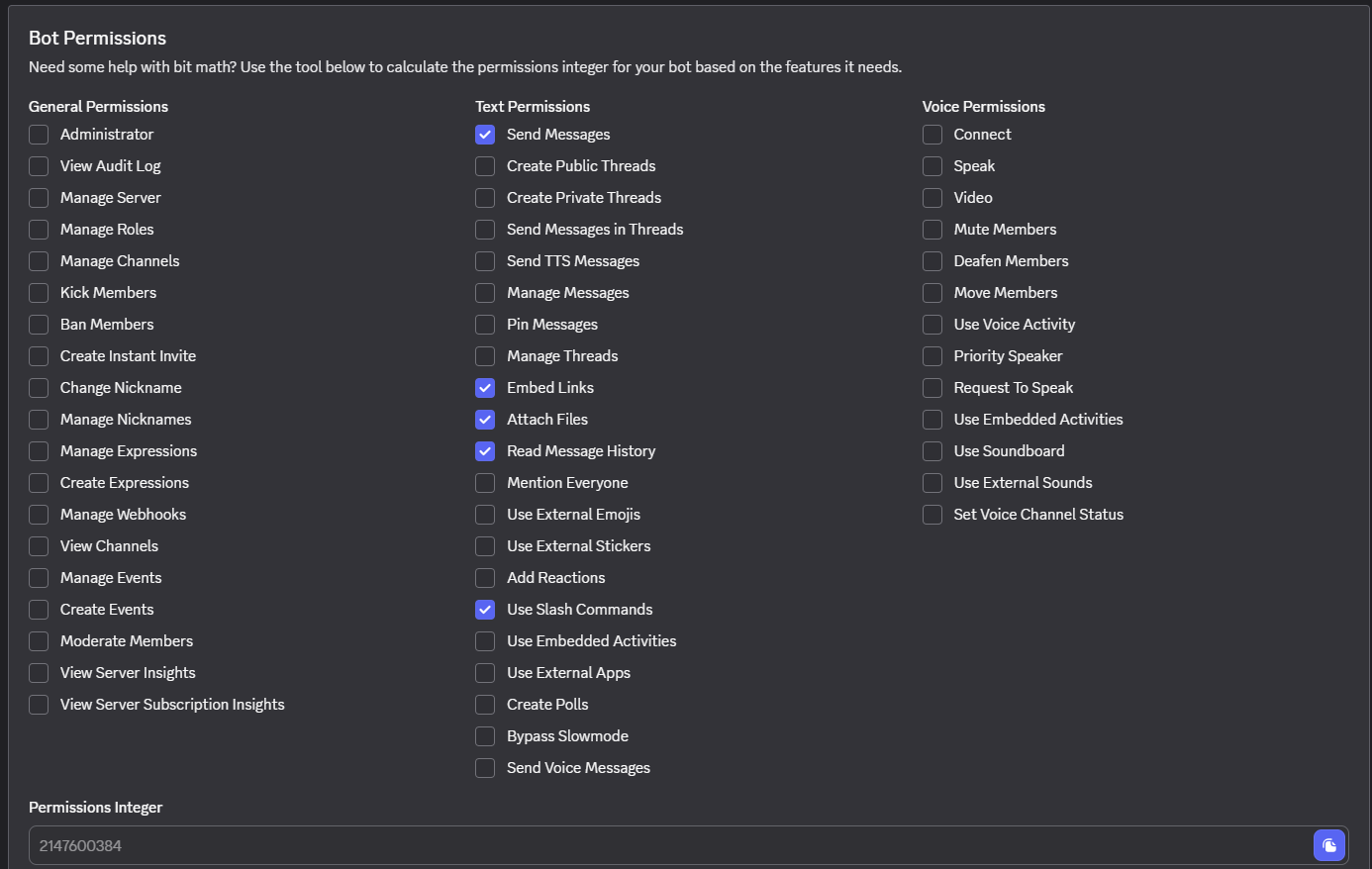
Task: Tick the Manage Server checkbox
Action: coord(39,198)
